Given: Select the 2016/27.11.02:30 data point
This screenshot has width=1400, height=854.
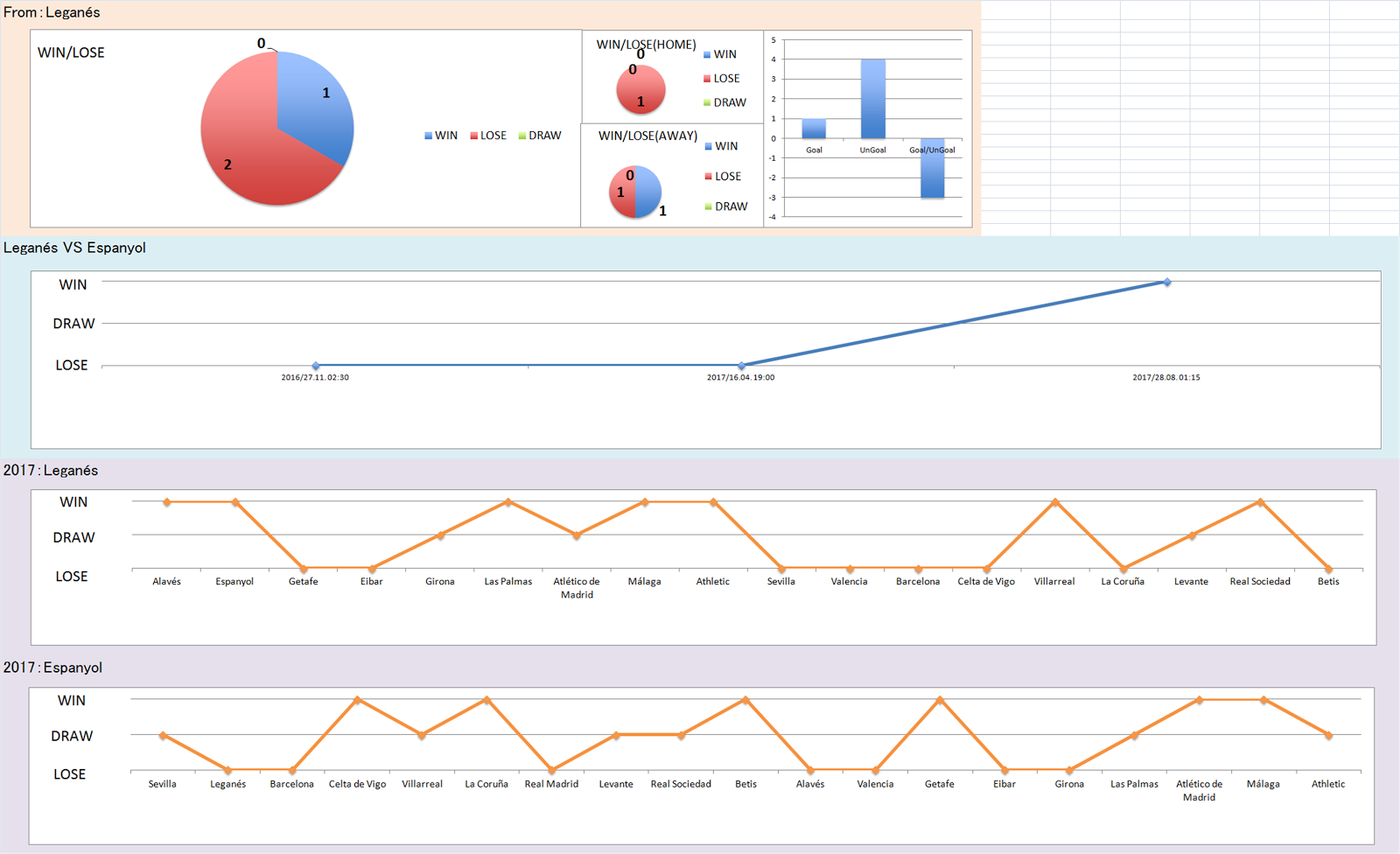Looking at the screenshot, I should coord(316,366).
